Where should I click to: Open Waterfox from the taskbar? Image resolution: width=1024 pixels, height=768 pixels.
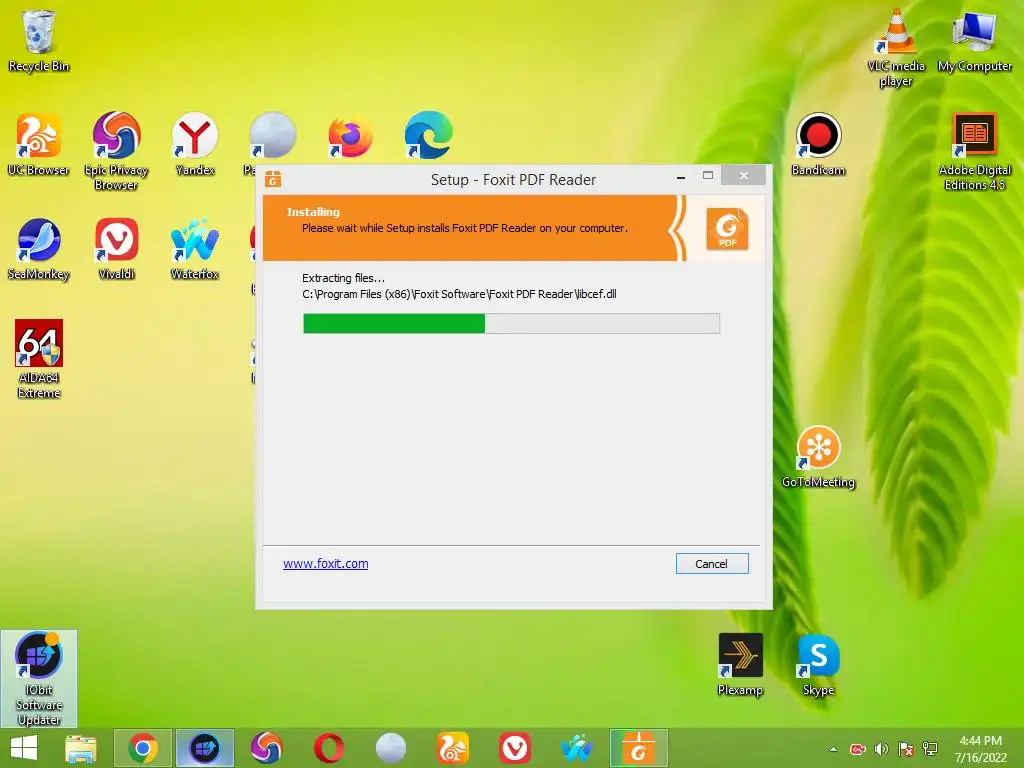click(x=576, y=748)
